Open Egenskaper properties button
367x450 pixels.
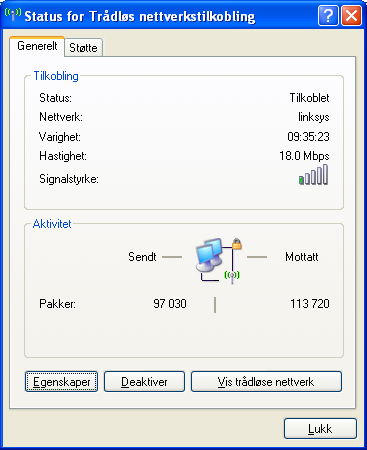(61, 382)
